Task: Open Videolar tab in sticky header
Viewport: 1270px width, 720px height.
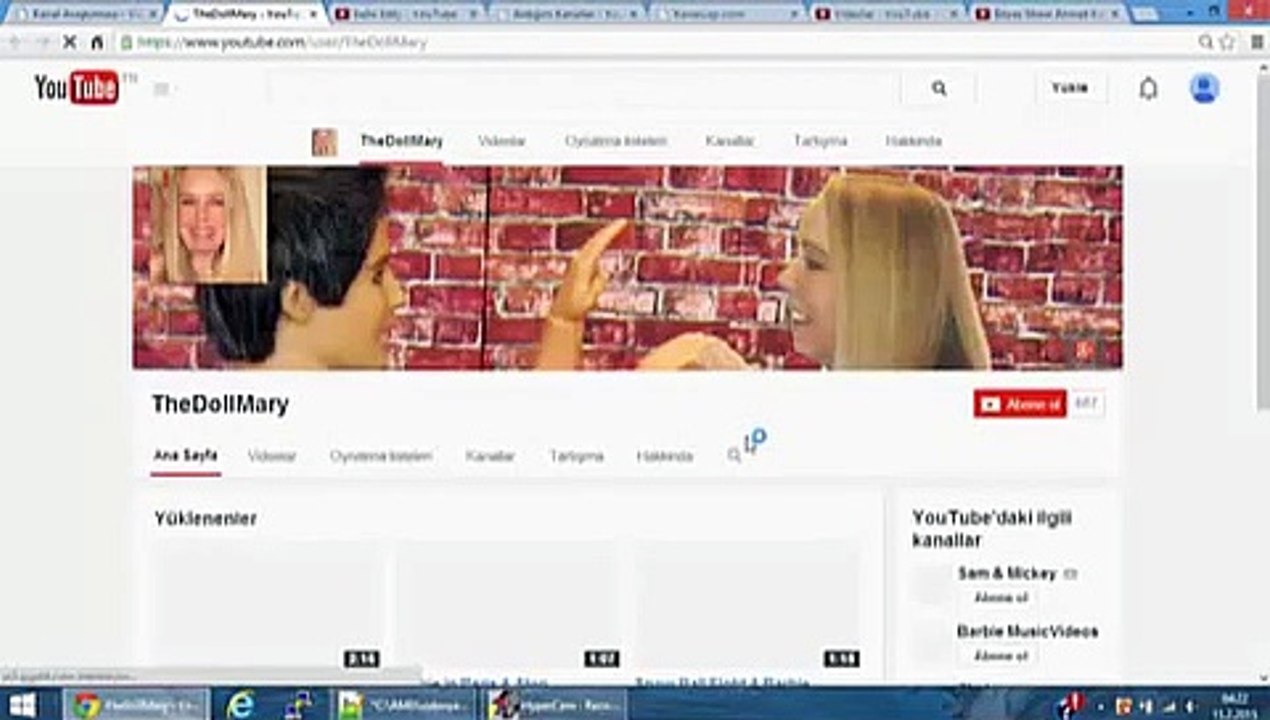Action: click(501, 141)
